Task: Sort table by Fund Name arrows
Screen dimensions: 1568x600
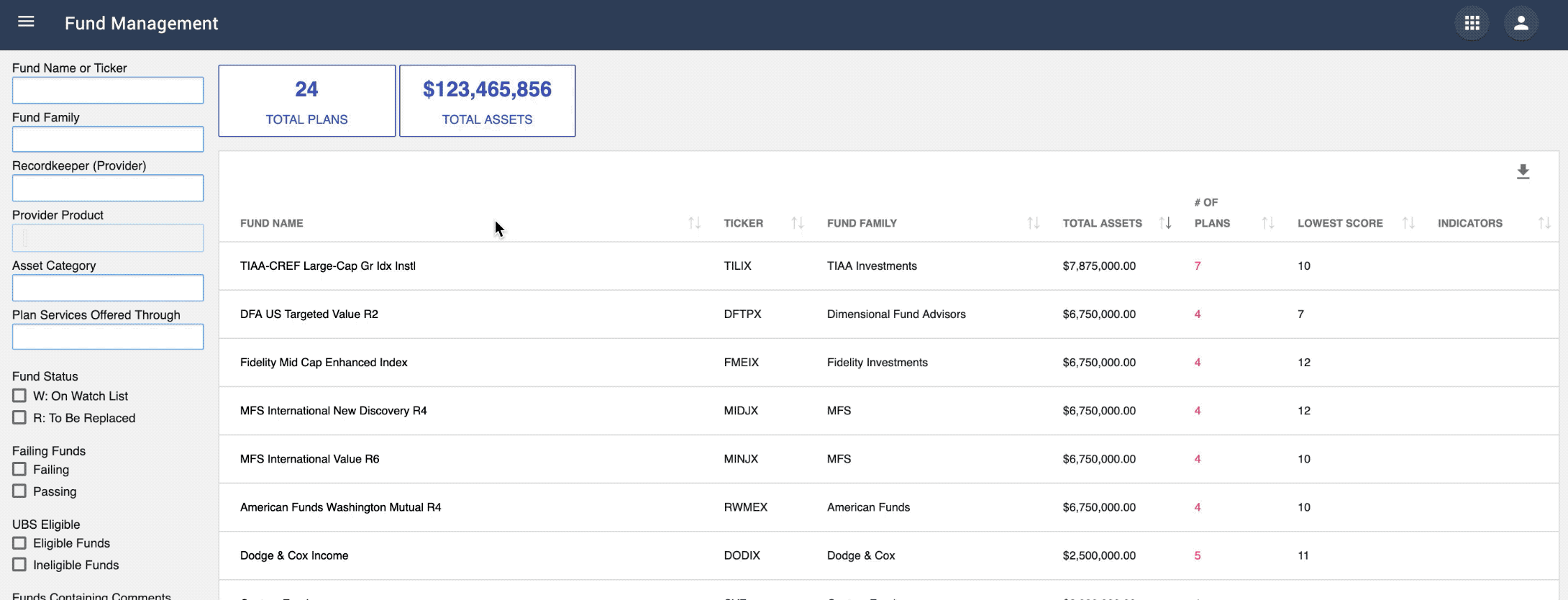Action: (x=694, y=223)
